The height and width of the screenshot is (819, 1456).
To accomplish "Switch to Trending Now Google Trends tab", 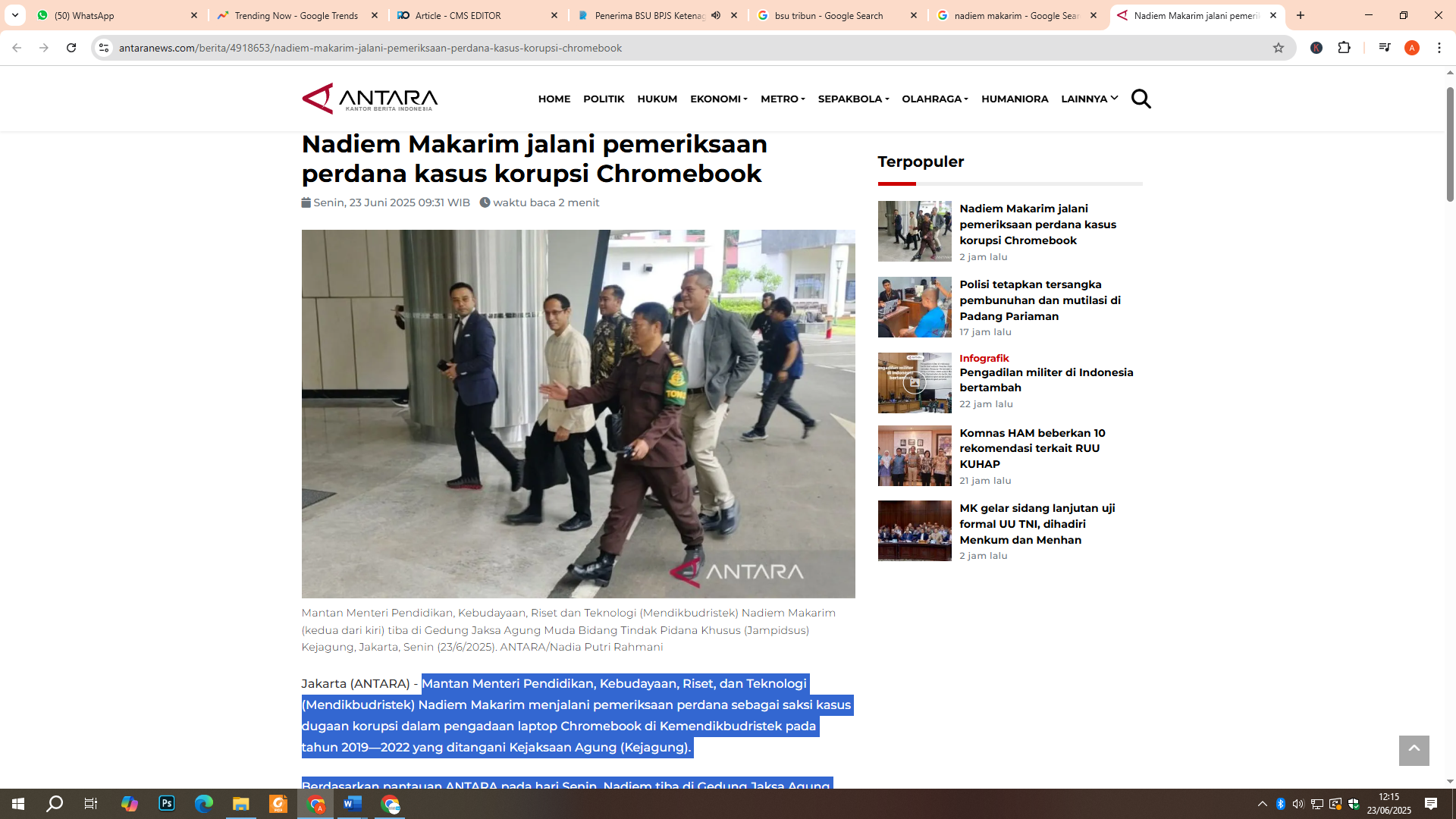I will (x=296, y=15).
